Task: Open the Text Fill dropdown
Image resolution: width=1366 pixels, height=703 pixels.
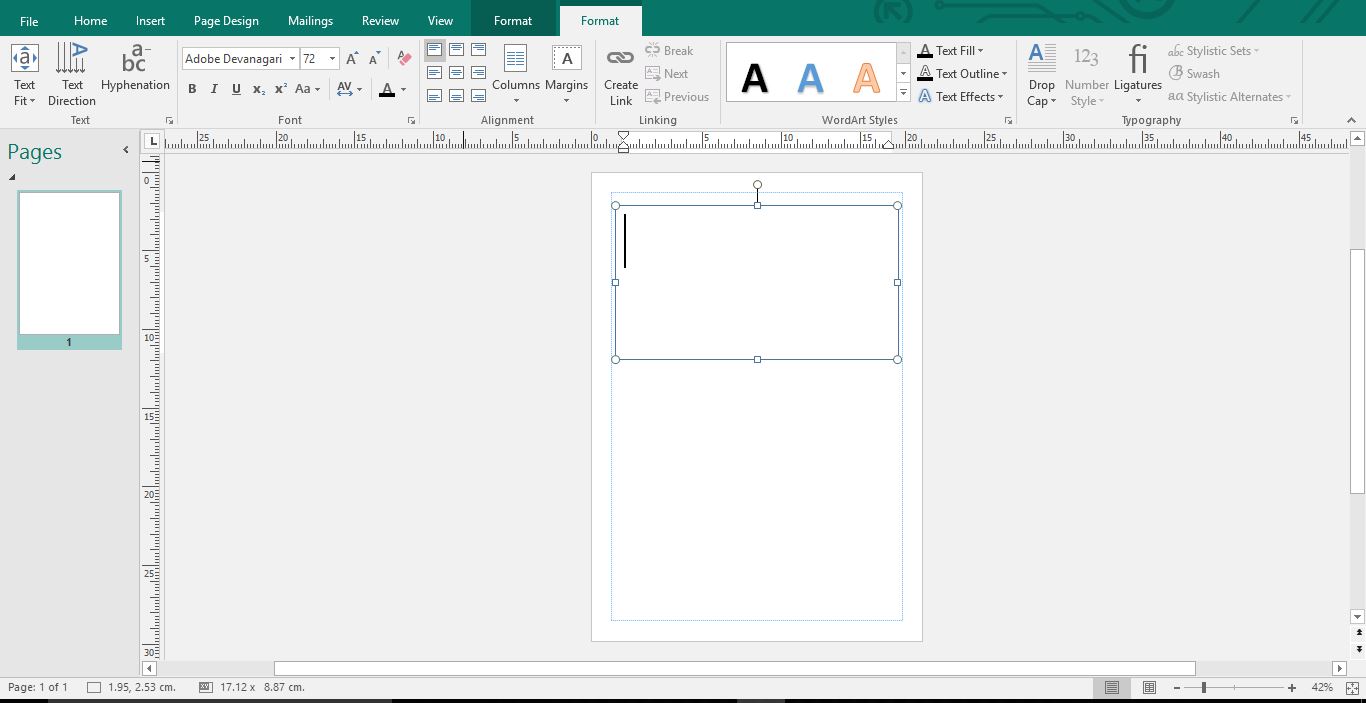Action: click(951, 51)
